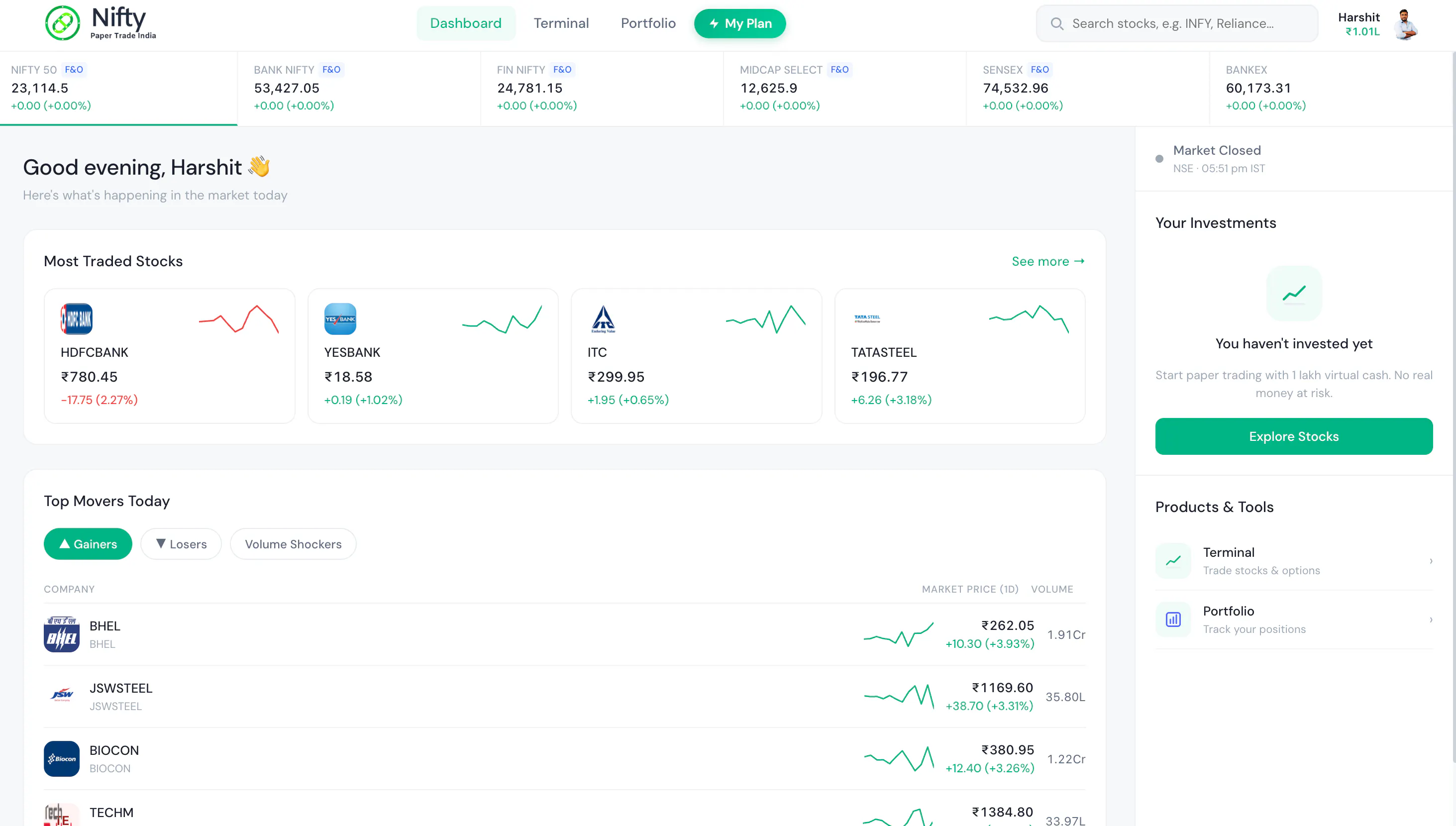This screenshot has width=1456, height=826.
Task: Focus the search stocks input field
Action: click(1177, 23)
